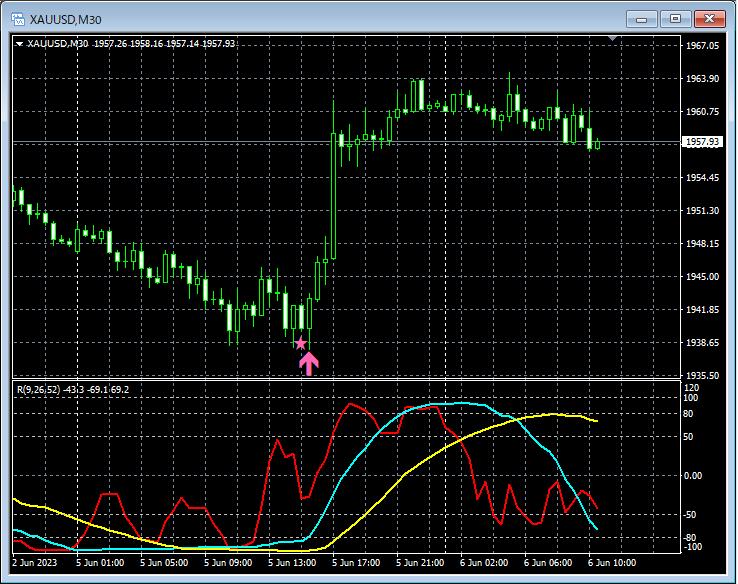The height and width of the screenshot is (584, 738).
Task: Click the 1935.50 price scale value
Action: (702, 376)
